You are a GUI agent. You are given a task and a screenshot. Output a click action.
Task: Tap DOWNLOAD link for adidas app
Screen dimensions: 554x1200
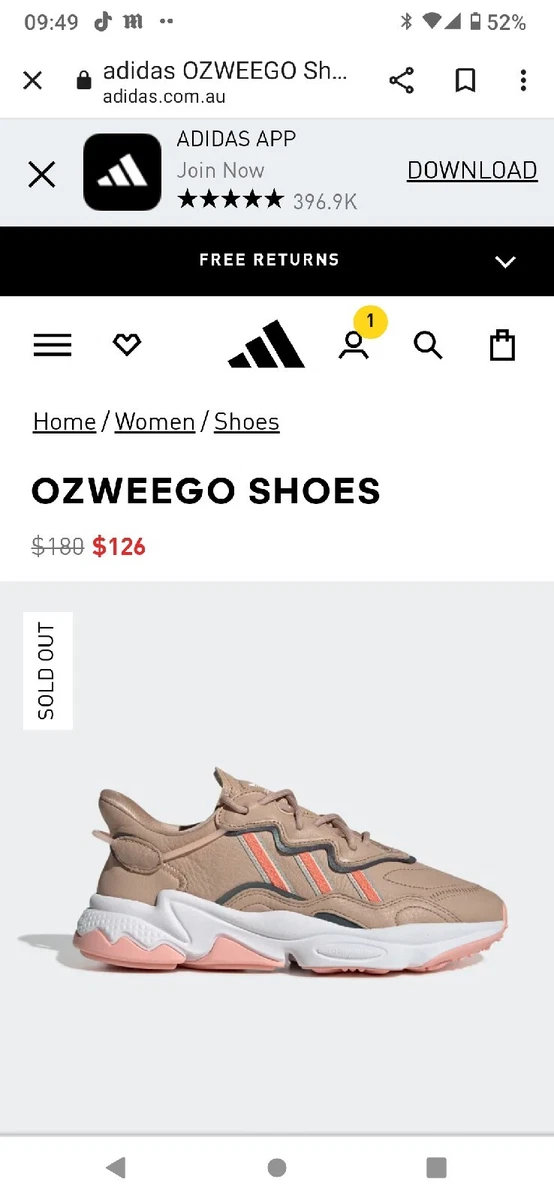[x=472, y=171]
